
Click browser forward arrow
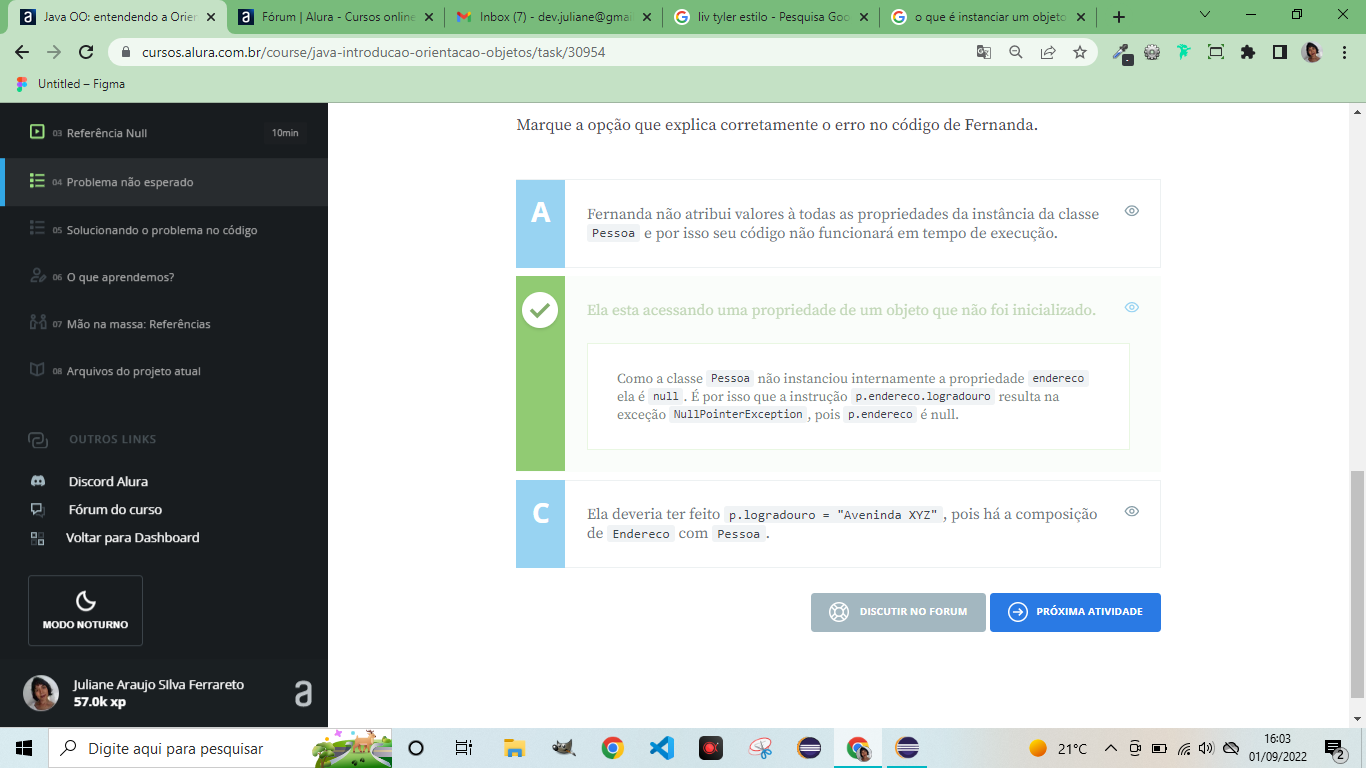[54, 52]
